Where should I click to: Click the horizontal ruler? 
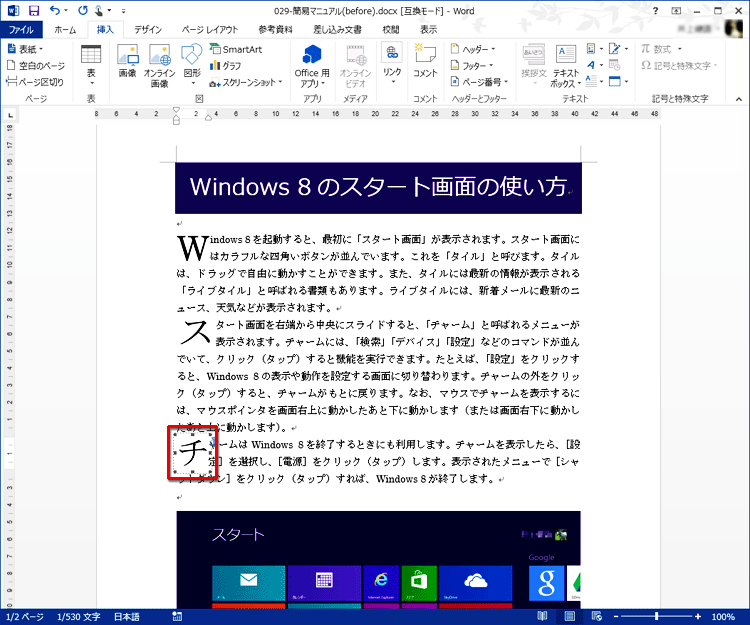tap(378, 114)
